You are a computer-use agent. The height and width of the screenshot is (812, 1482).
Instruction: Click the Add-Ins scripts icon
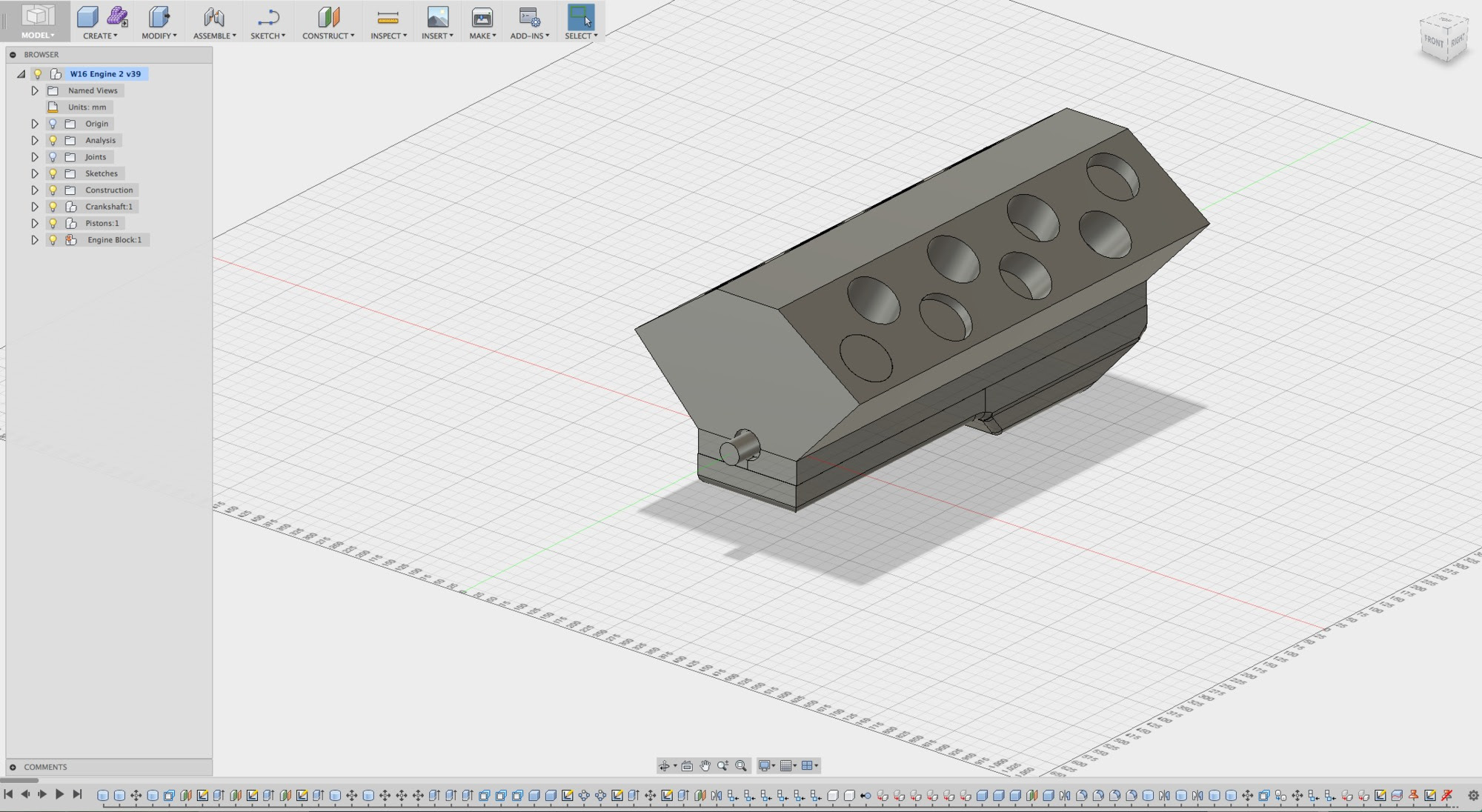pos(529,16)
